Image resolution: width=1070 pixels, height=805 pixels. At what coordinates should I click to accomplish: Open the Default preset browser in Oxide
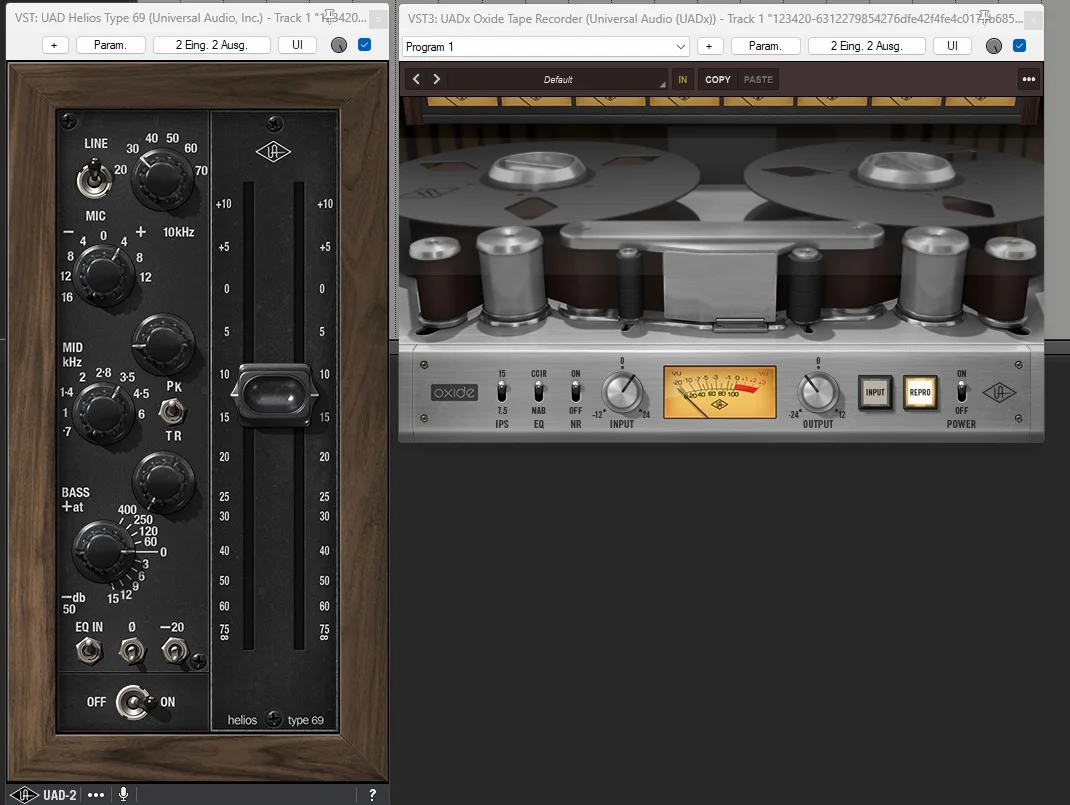click(x=558, y=79)
